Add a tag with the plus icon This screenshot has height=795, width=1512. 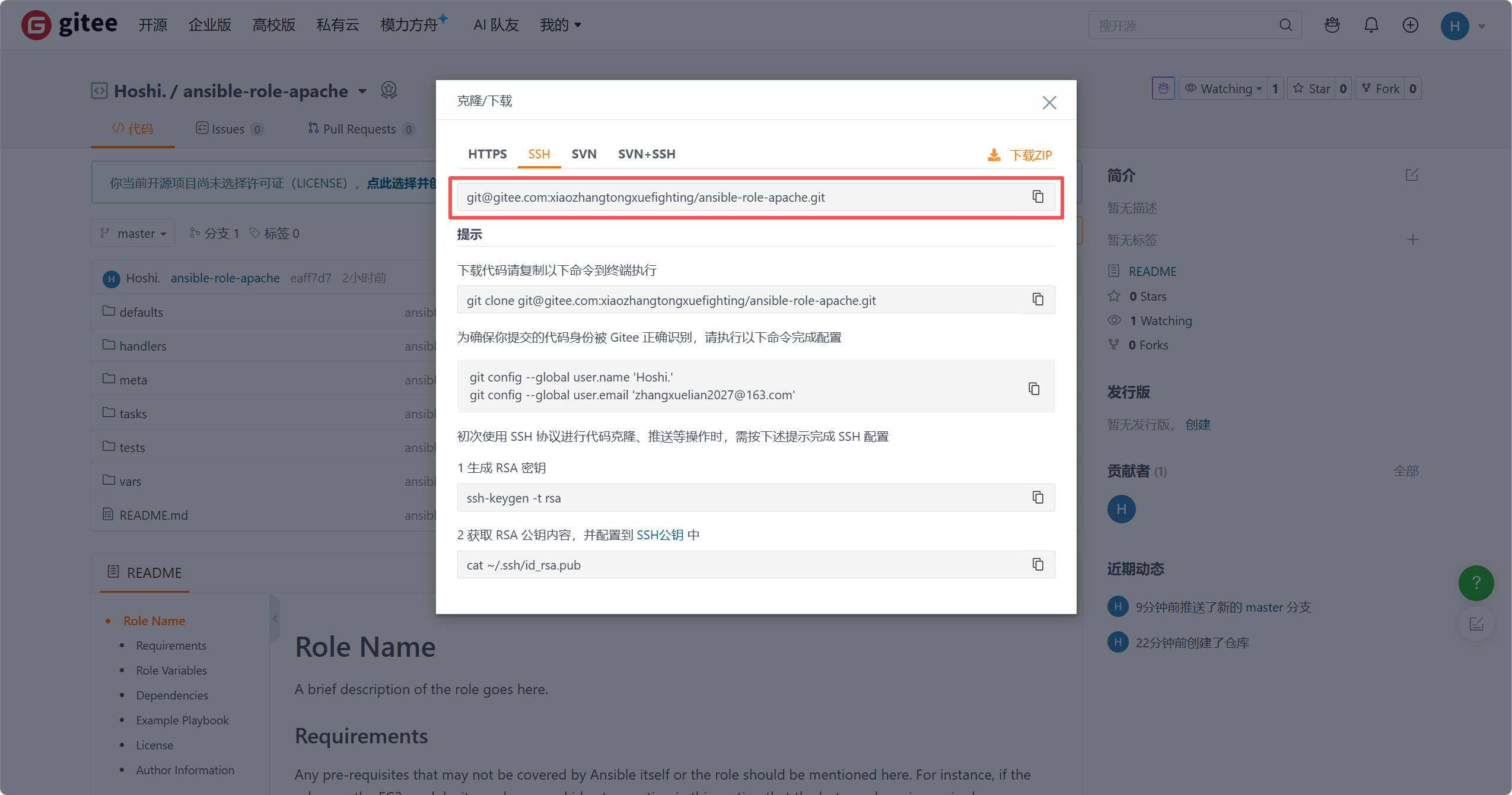(x=1412, y=240)
